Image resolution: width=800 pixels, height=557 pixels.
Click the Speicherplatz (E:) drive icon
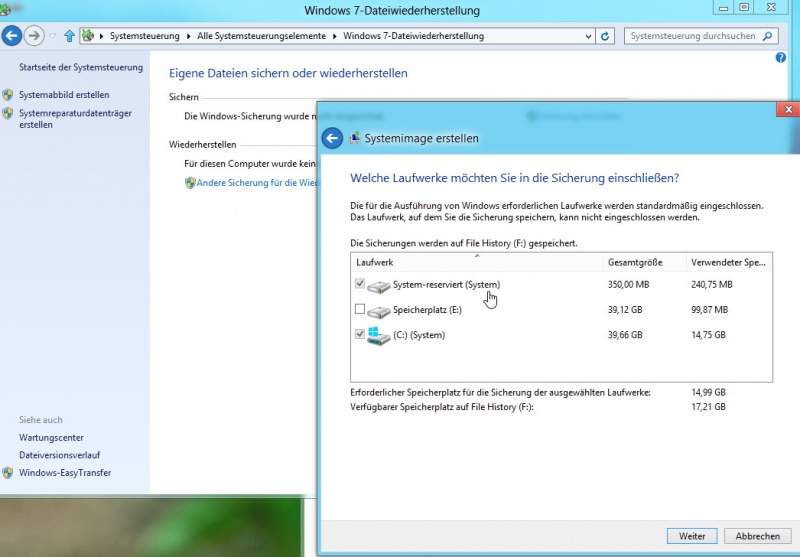click(379, 310)
